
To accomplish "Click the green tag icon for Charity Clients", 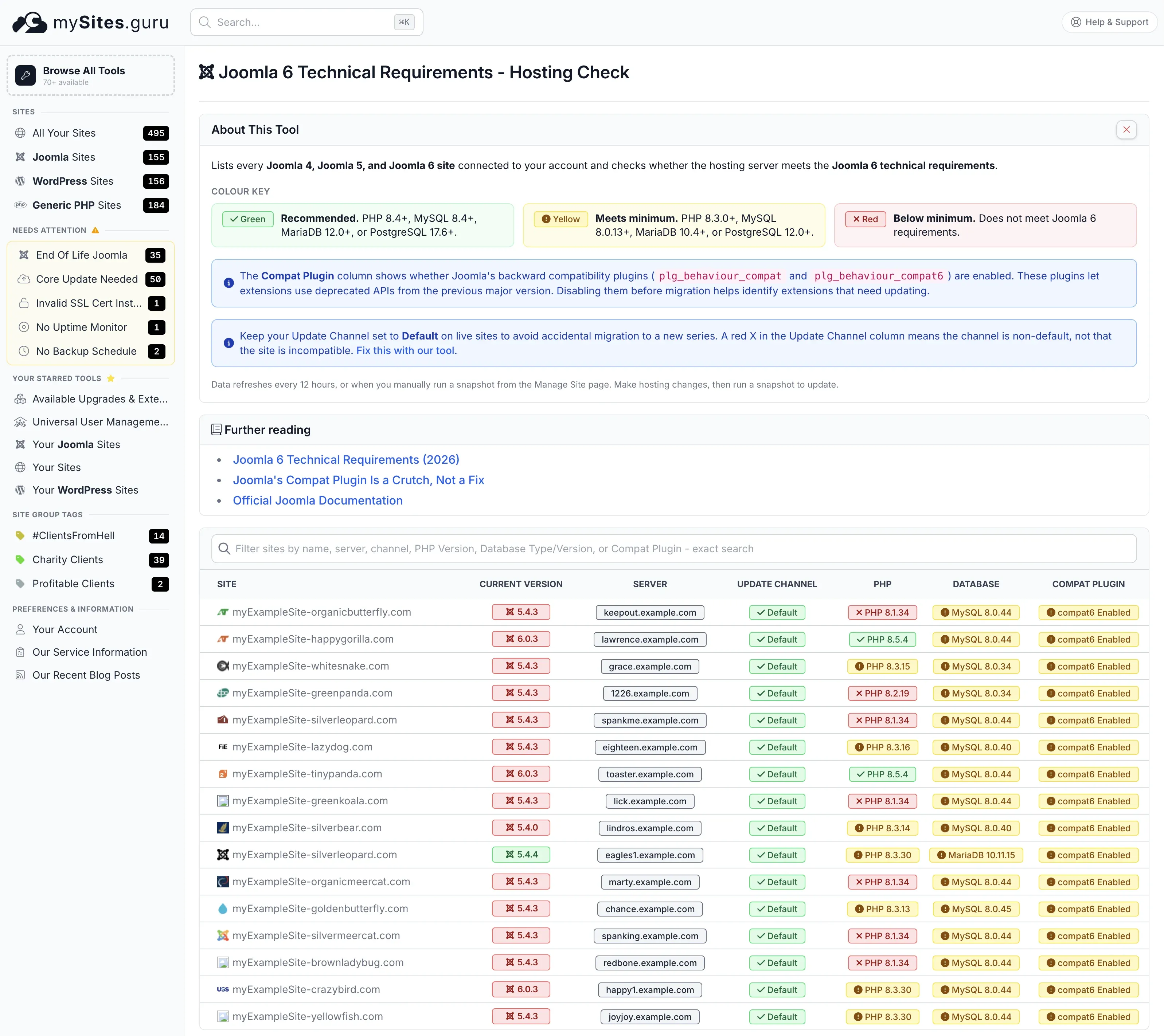I will click(x=20, y=560).
